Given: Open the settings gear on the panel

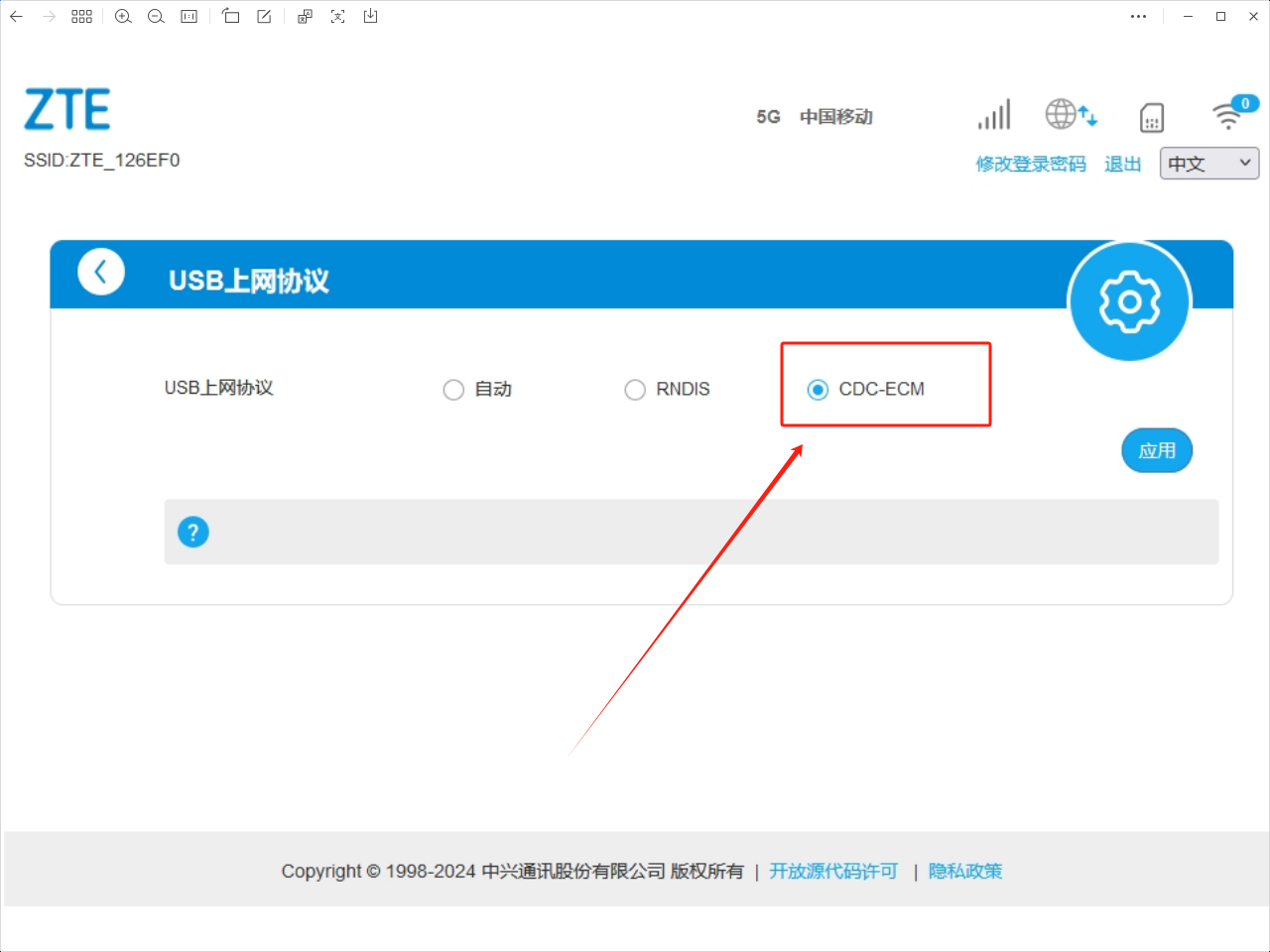Looking at the screenshot, I should (1129, 301).
